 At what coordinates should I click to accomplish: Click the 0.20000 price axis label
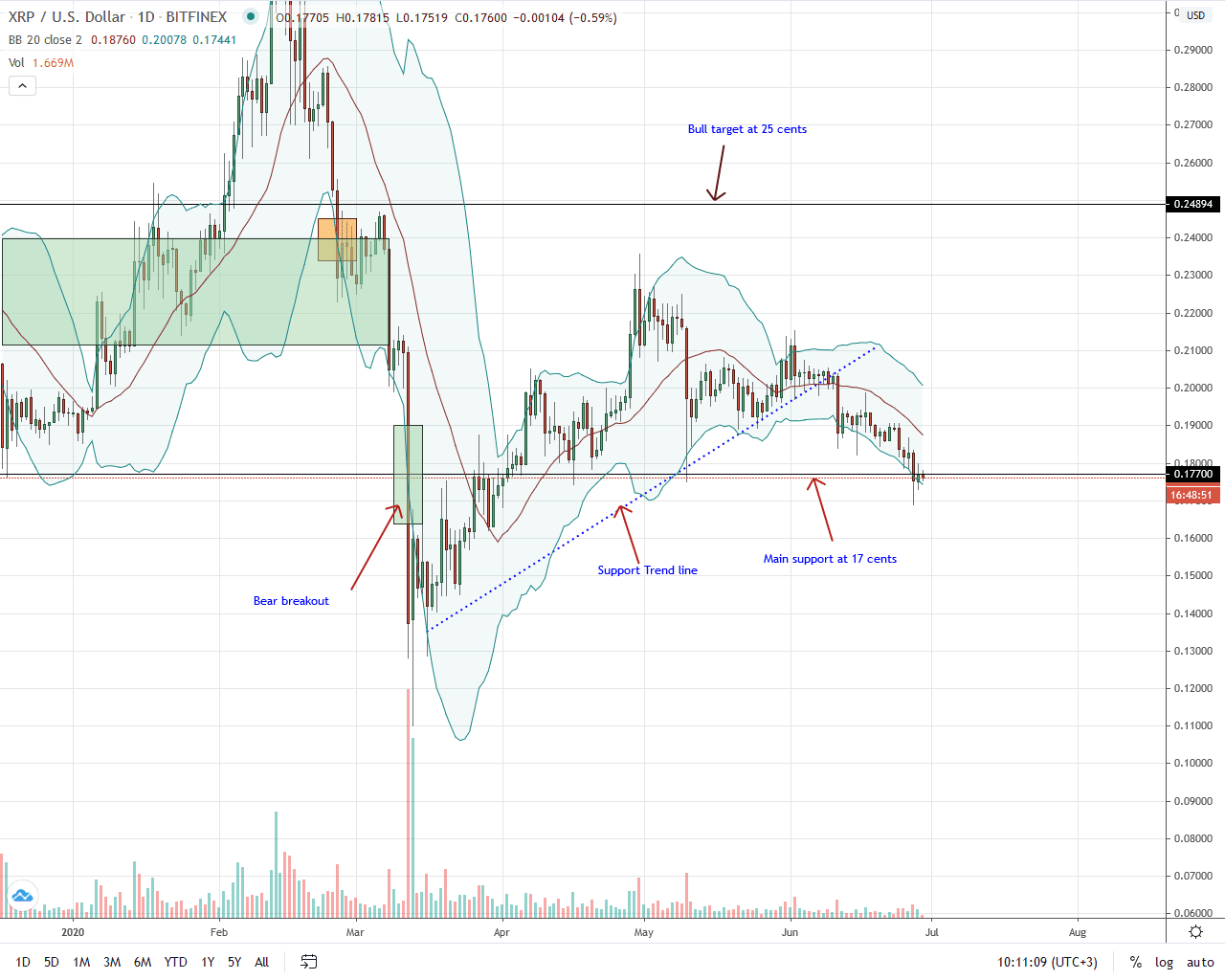(x=1193, y=388)
